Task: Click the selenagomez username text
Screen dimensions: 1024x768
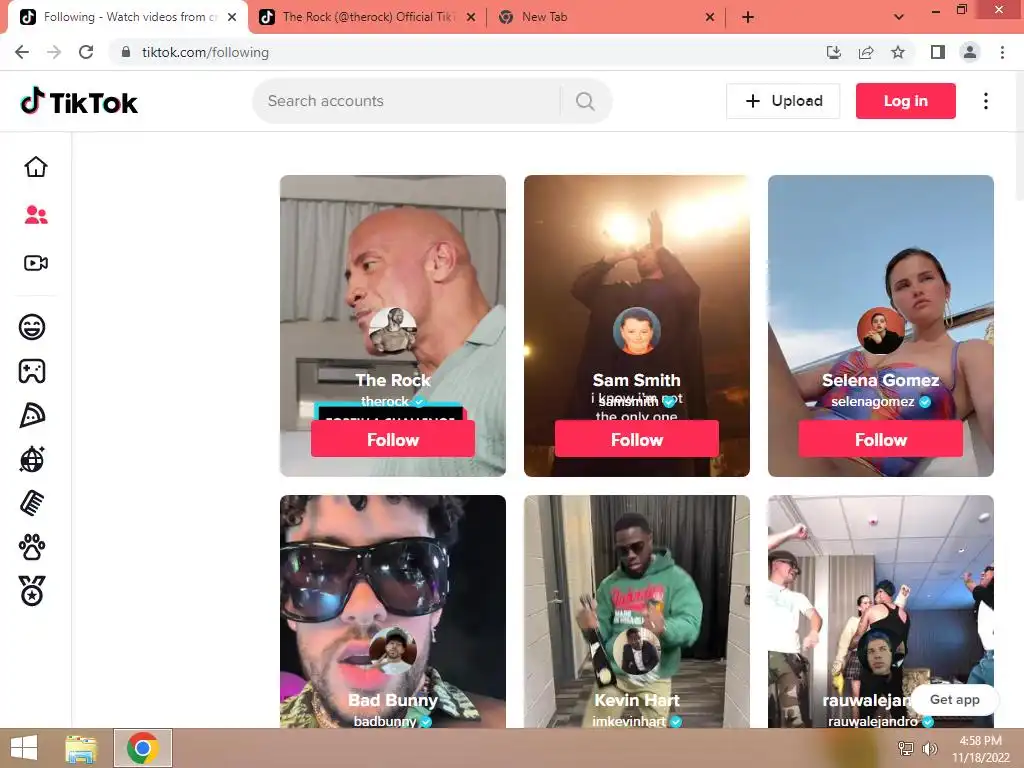Action: [872, 402]
